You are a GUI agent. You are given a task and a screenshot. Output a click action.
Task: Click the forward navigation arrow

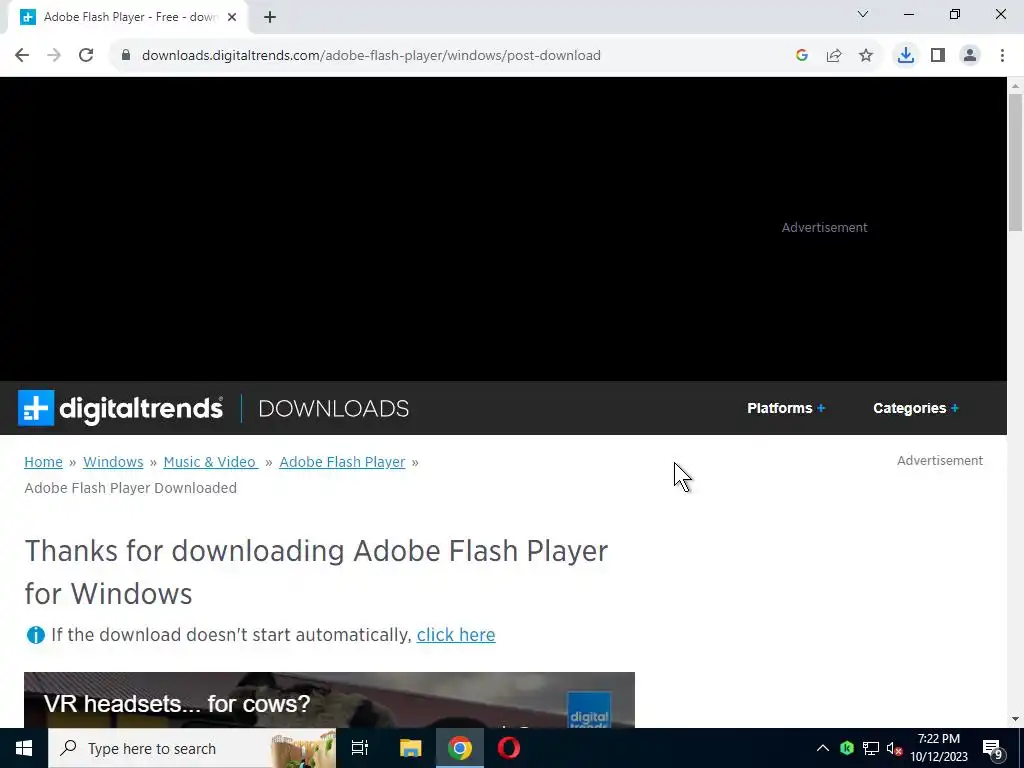pos(54,56)
